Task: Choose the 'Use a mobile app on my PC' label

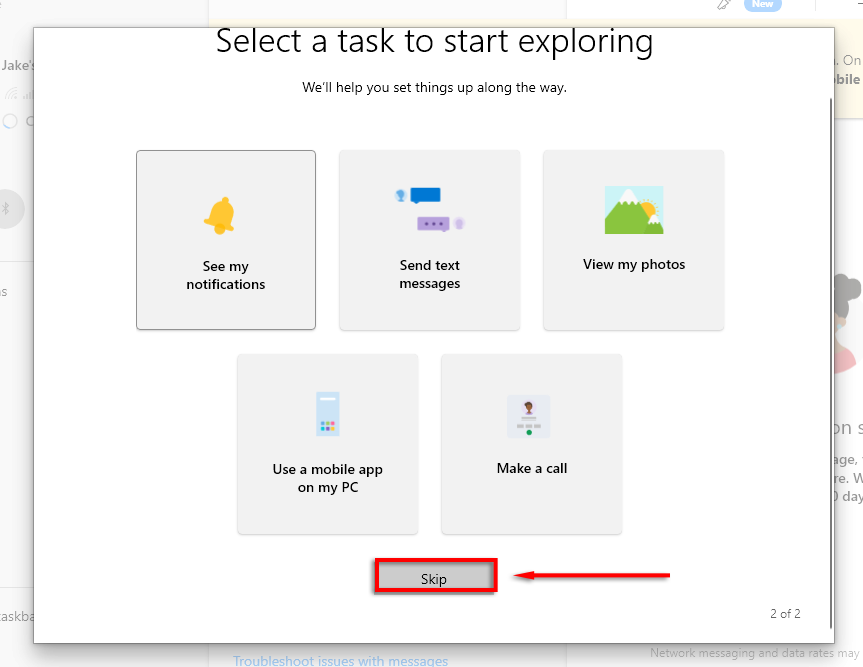Action: click(328, 479)
